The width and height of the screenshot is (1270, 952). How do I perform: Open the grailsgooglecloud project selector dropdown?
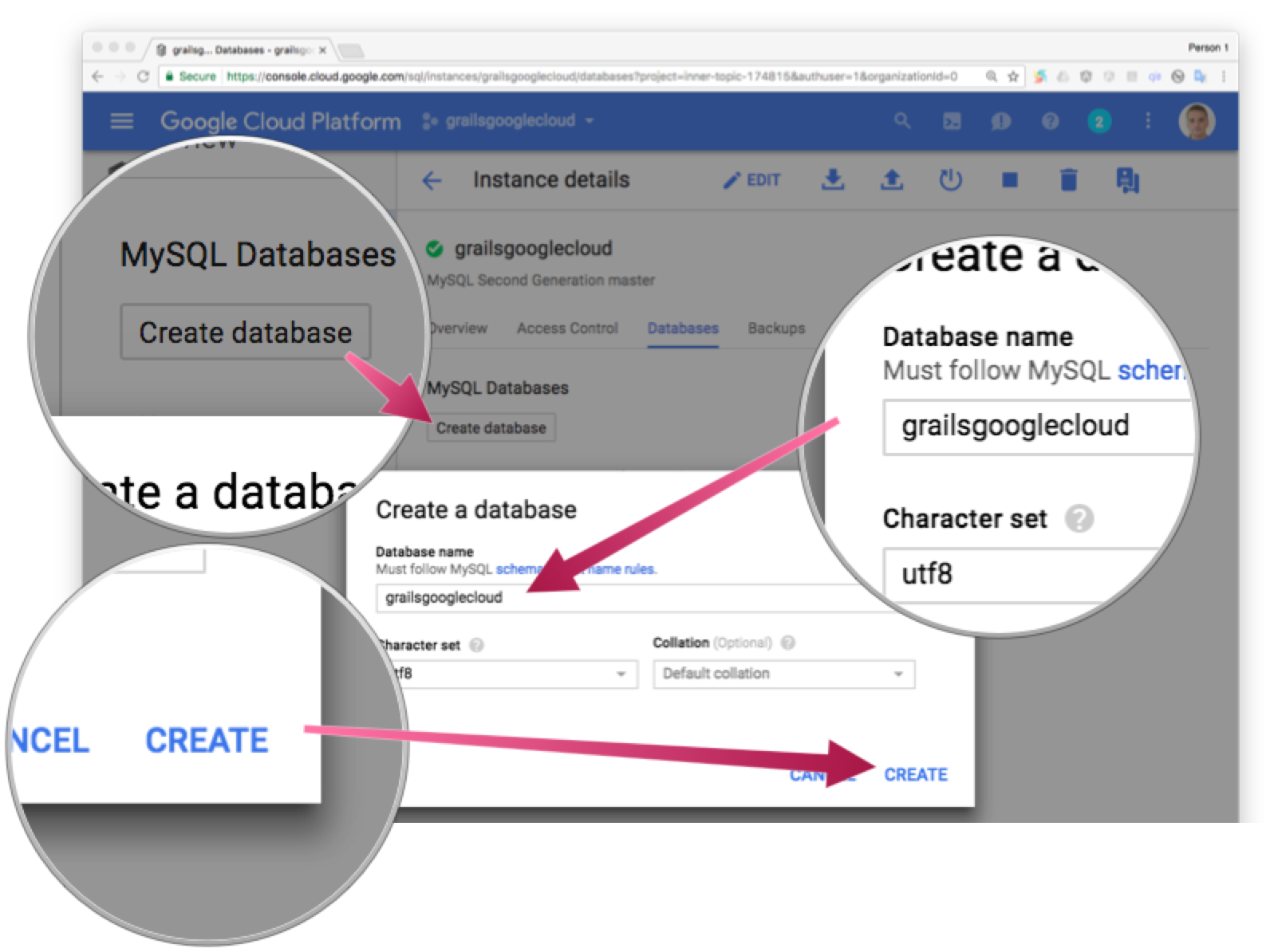click(509, 121)
